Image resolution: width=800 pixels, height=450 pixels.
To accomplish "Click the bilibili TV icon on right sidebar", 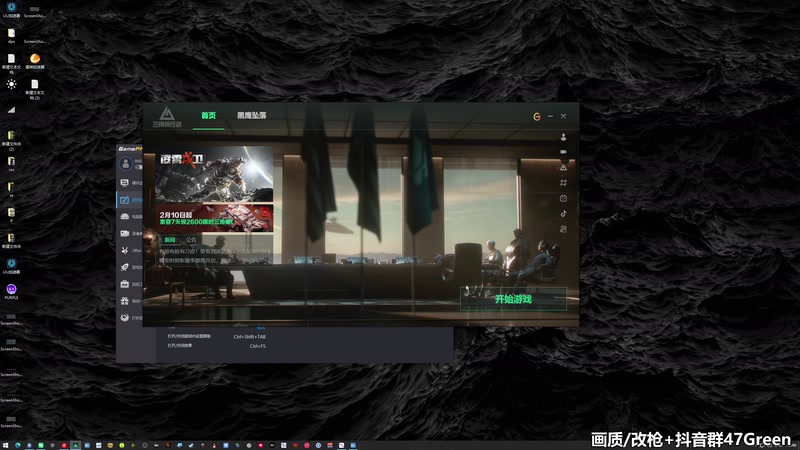I will coord(563,198).
